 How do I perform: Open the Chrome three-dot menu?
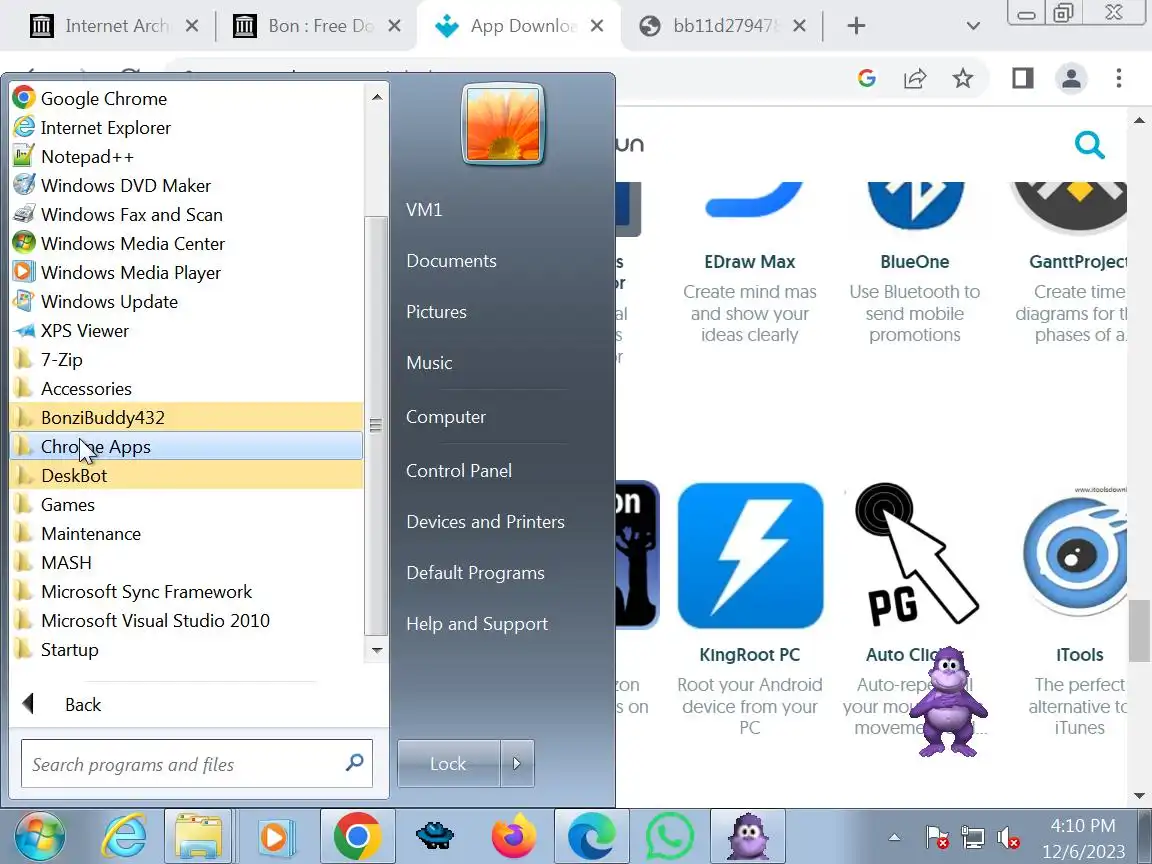[1119, 78]
